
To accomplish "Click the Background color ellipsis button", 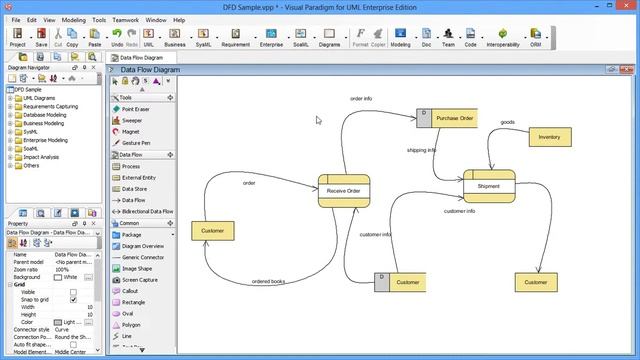I will point(88,277).
